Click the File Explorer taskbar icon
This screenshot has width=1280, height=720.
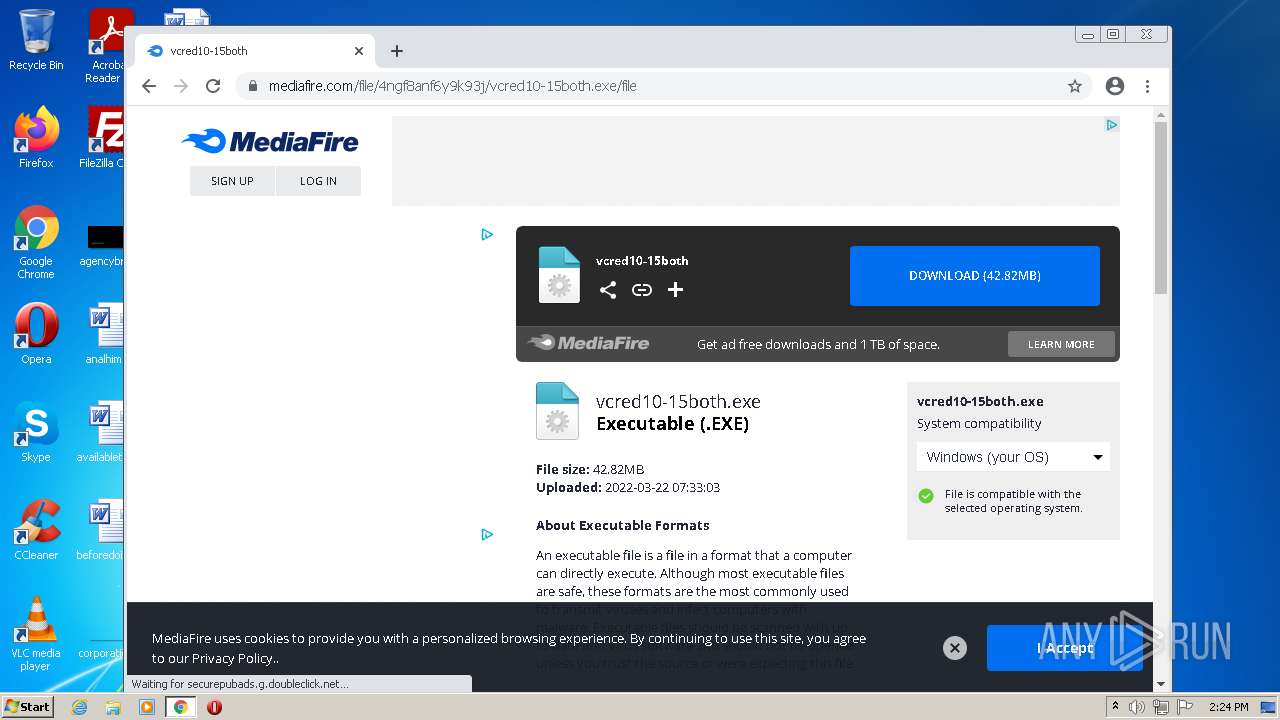[x=113, y=707]
